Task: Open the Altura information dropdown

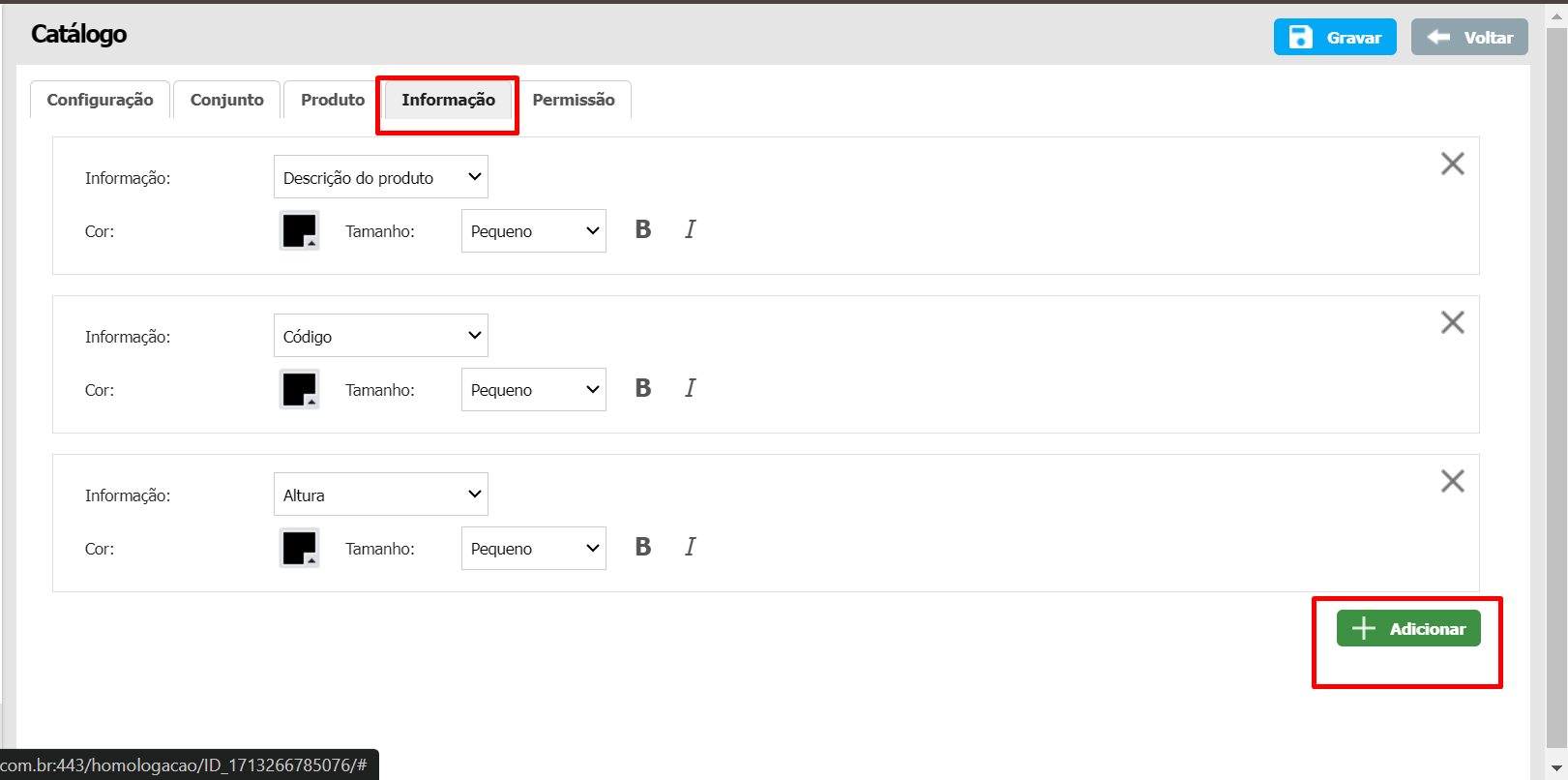Action: (381, 495)
